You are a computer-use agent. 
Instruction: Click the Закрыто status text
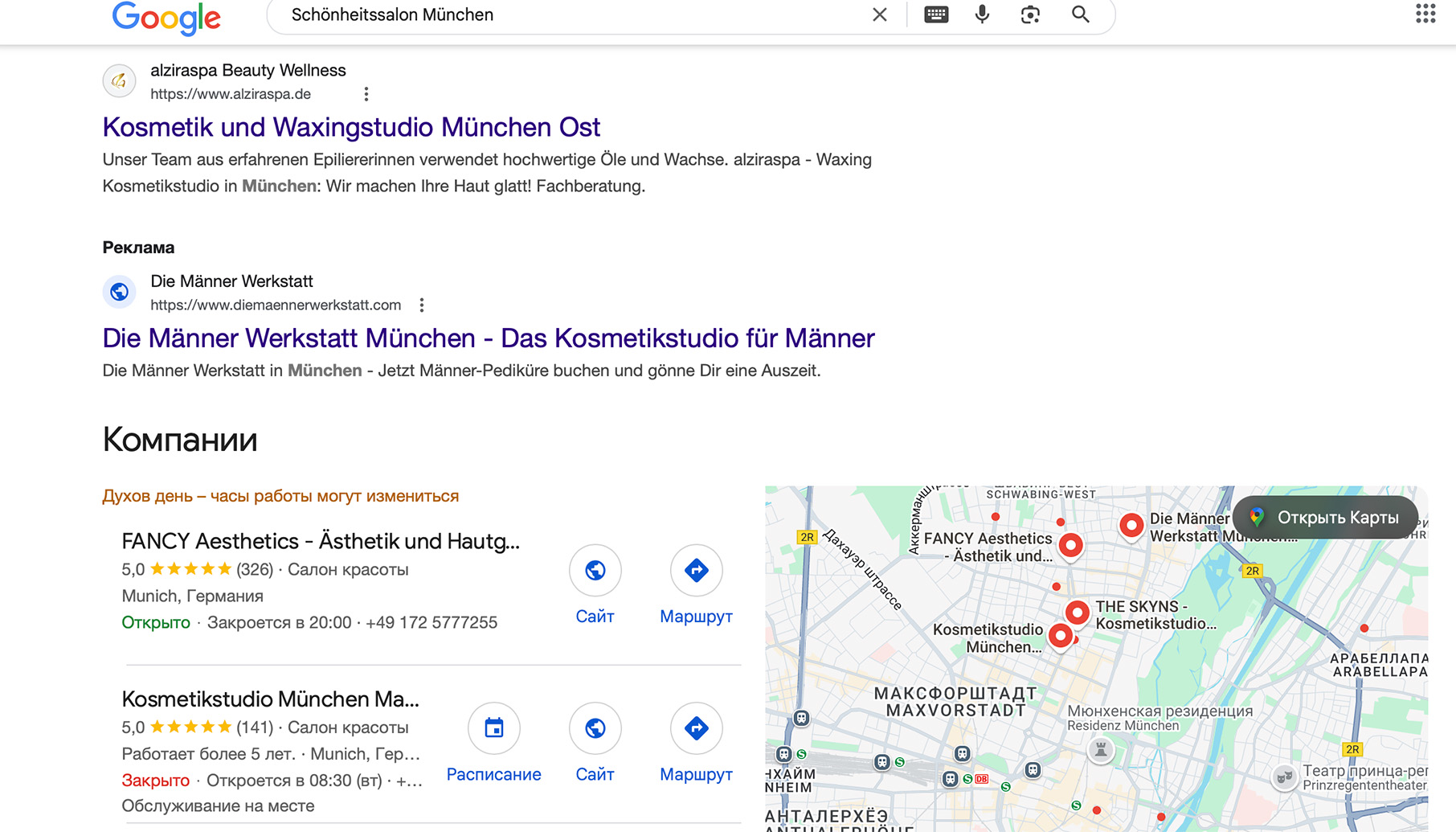tap(156, 781)
